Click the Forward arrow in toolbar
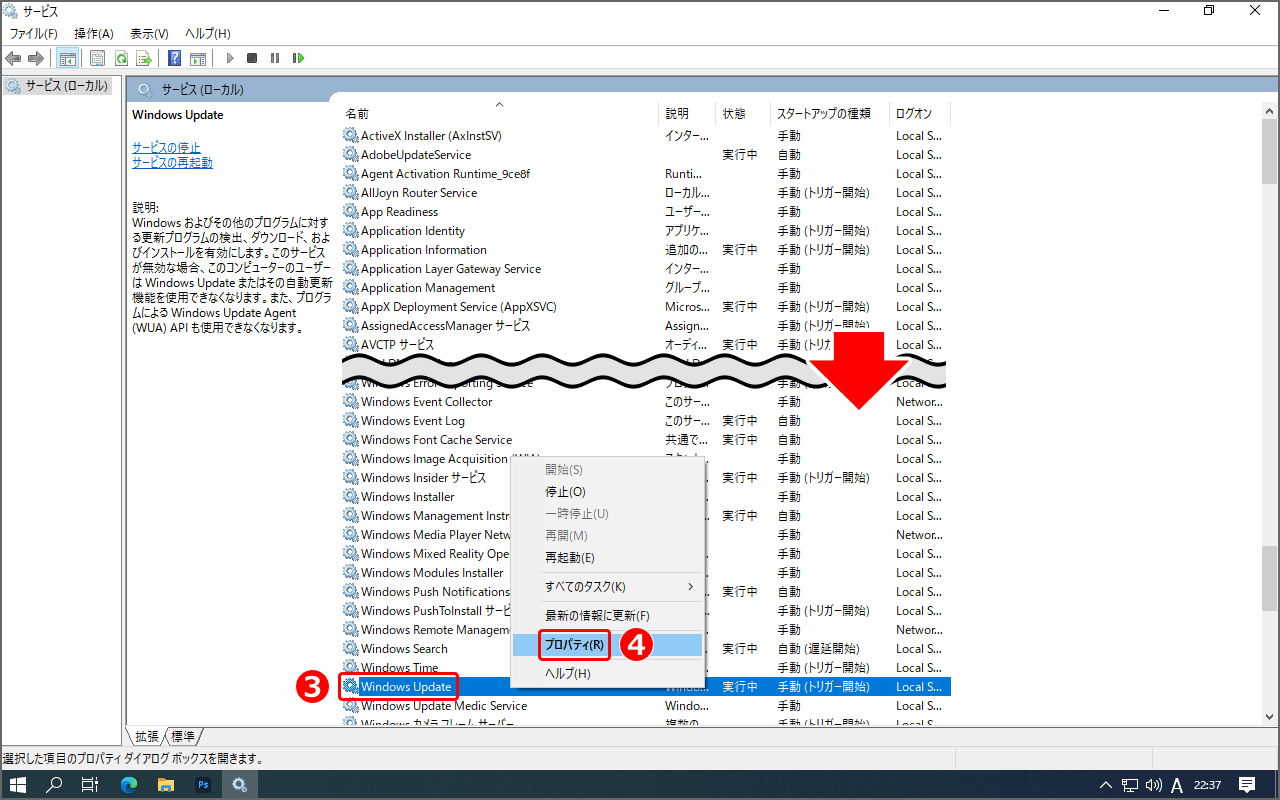Screen dimensions: 1280x800 click(x=36, y=58)
